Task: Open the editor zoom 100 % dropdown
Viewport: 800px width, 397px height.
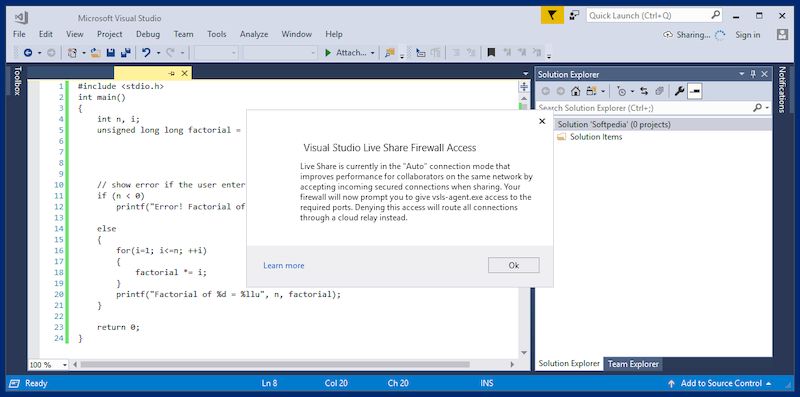Action: point(65,365)
